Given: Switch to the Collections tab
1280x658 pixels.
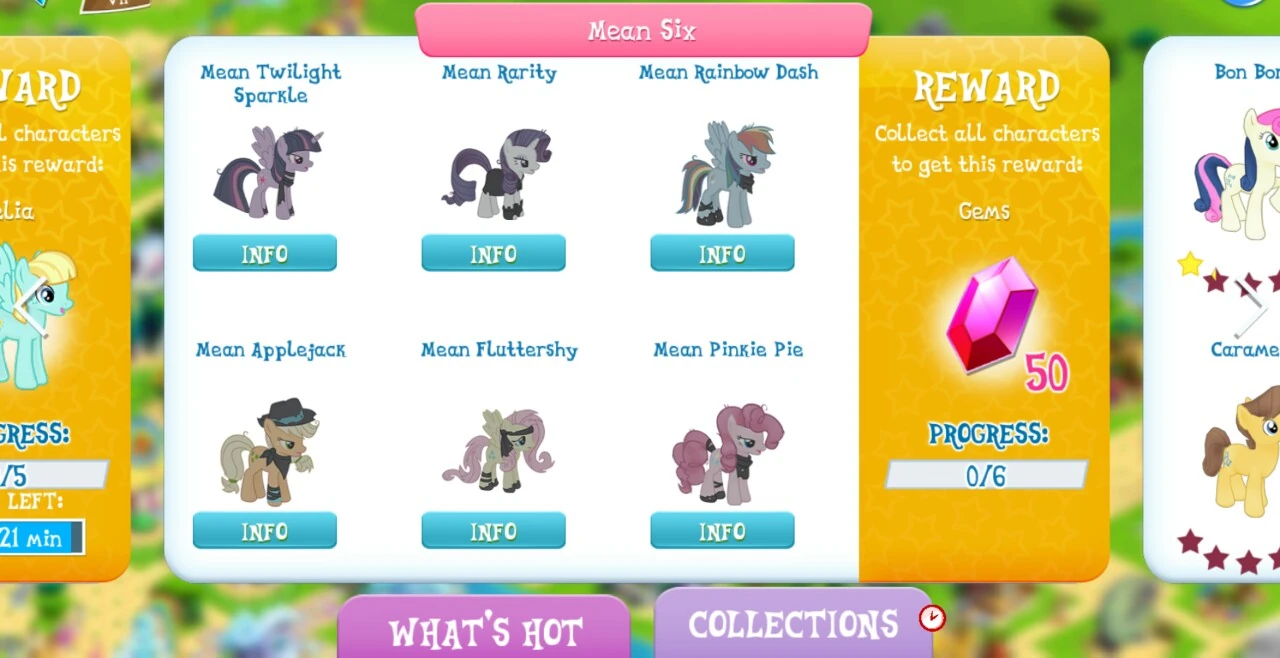Looking at the screenshot, I should (x=793, y=623).
